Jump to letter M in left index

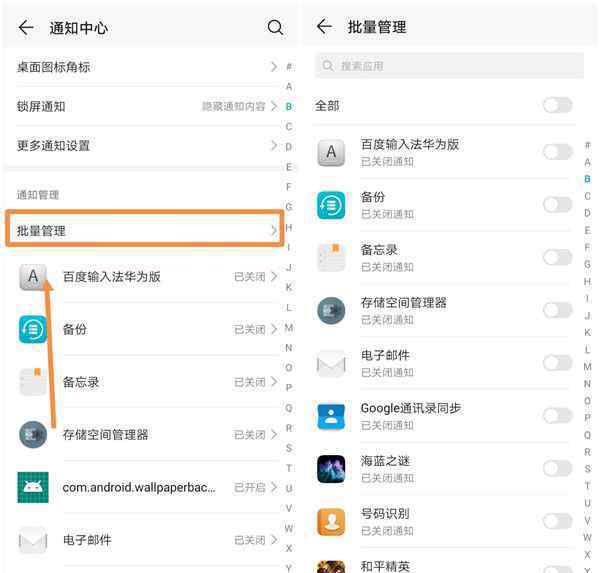pyautogui.click(x=289, y=328)
